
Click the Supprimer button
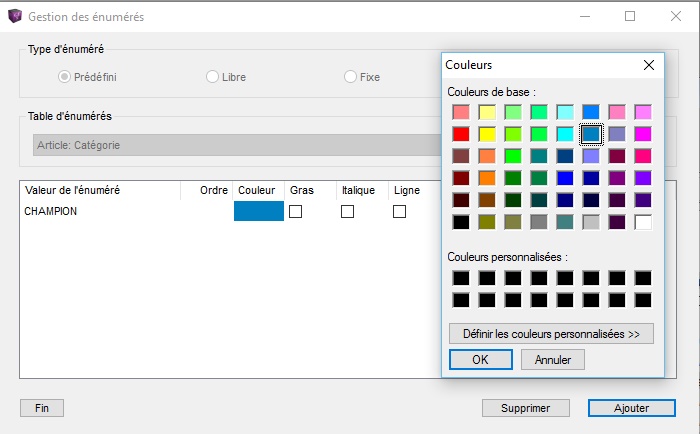(x=525, y=408)
